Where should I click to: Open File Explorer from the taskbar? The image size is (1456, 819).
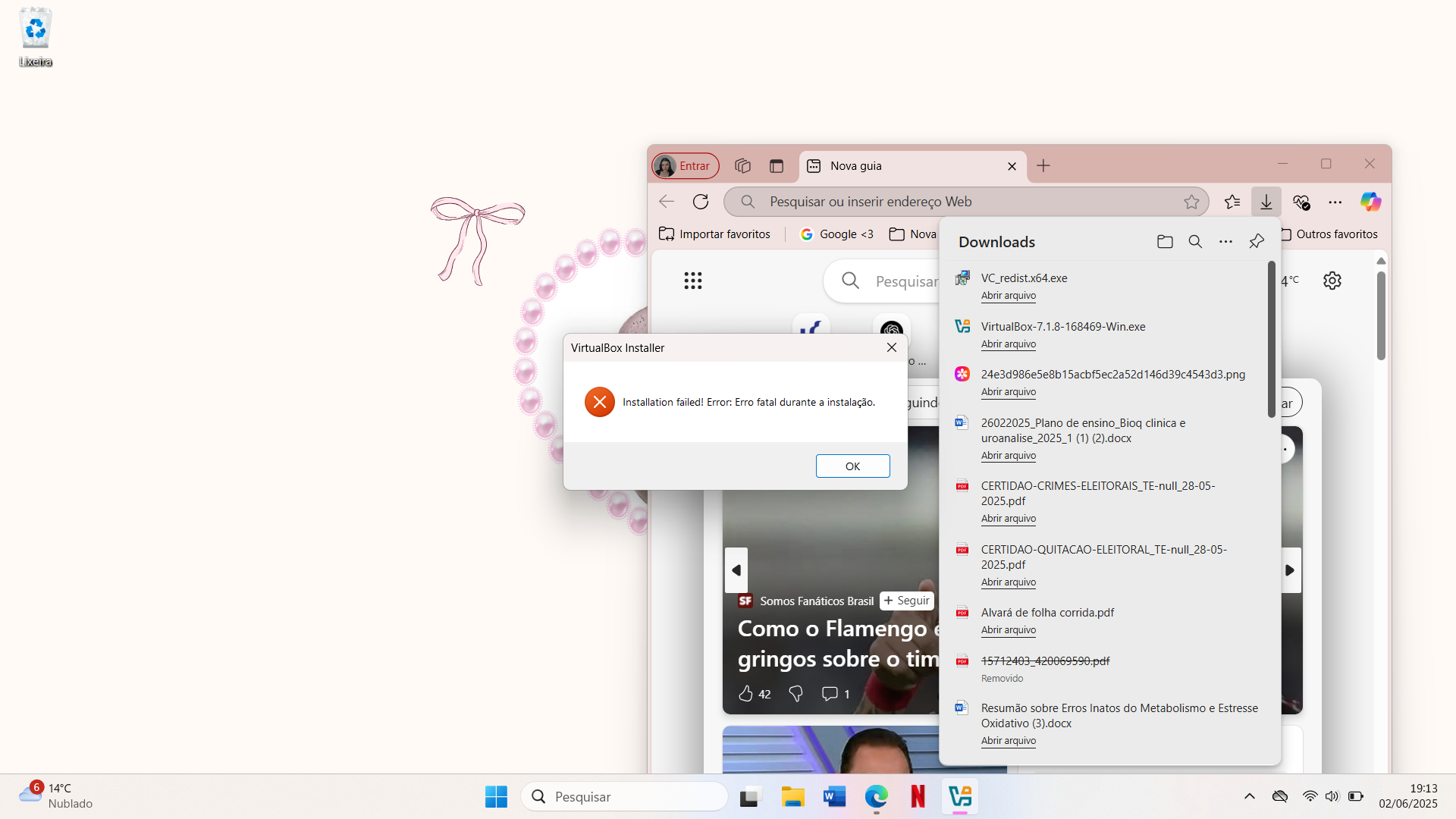792,796
